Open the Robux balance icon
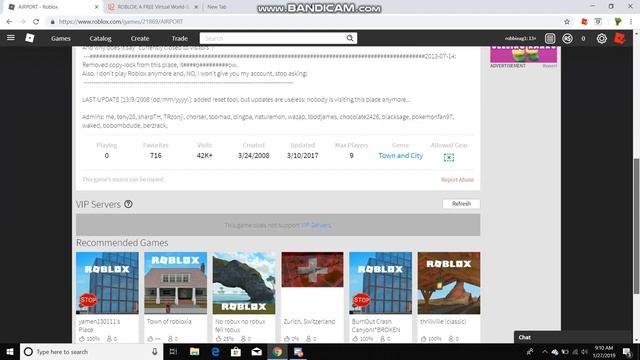The height and width of the screenshot is (360, 640). [x=567, y=38]
